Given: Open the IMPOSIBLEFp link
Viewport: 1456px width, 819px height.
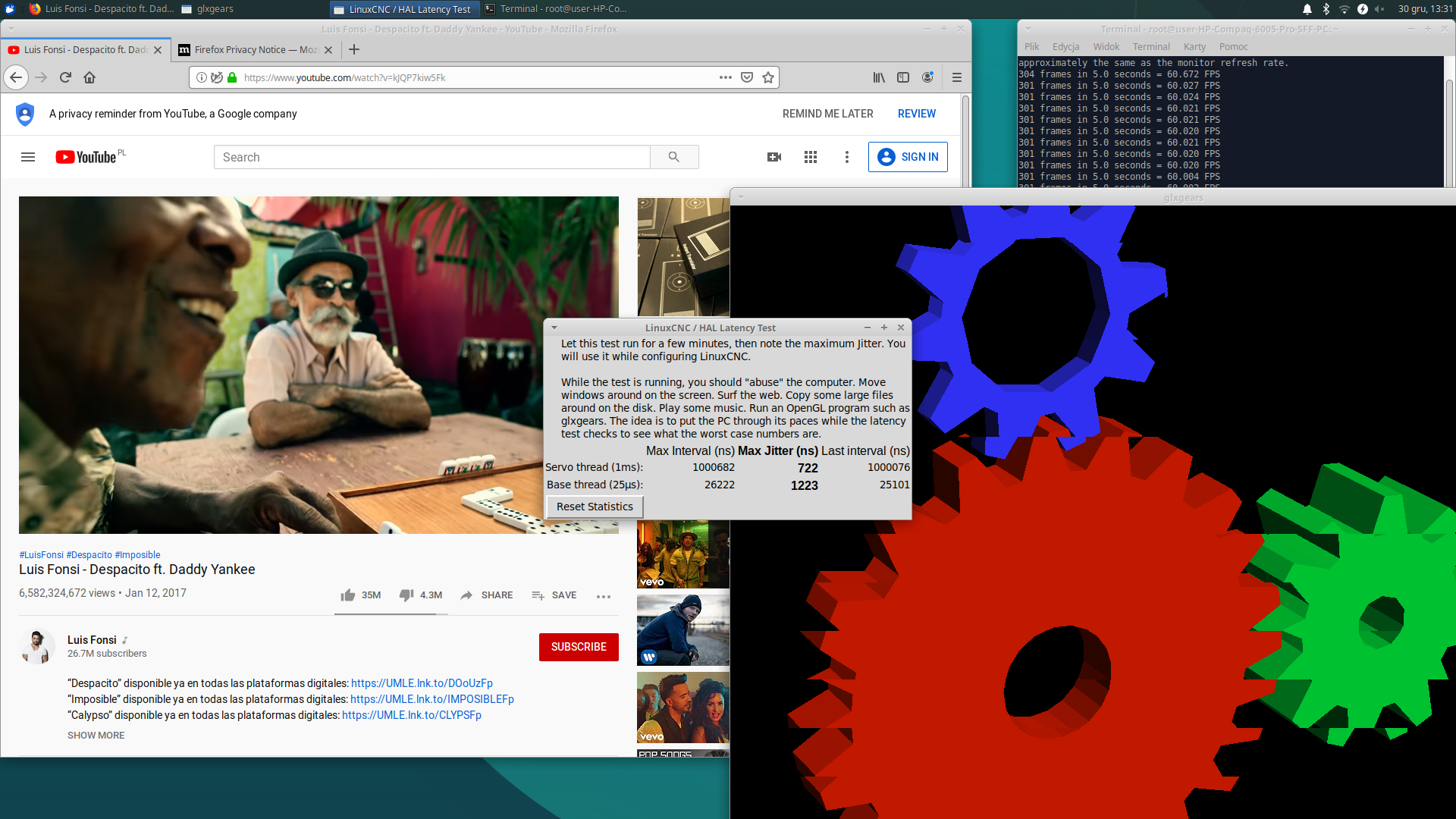Looking at the screenshot, I should (x=432, y=699).
